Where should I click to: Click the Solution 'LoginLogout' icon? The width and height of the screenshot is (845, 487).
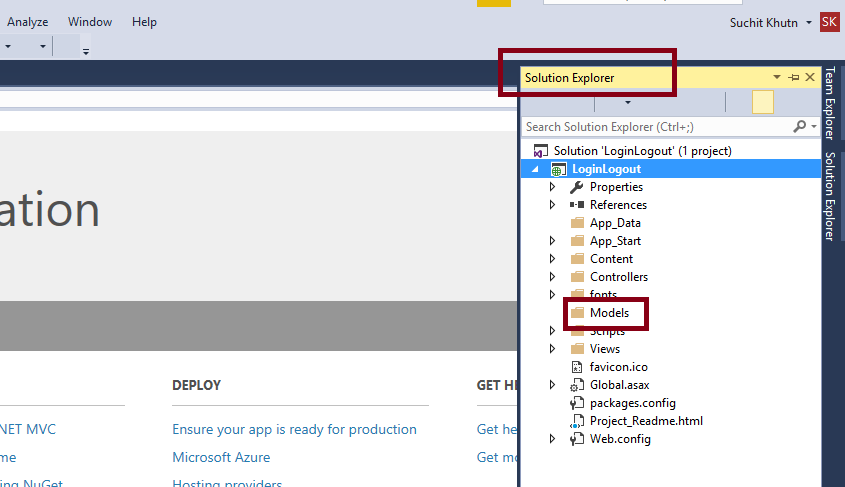[541, 151]
